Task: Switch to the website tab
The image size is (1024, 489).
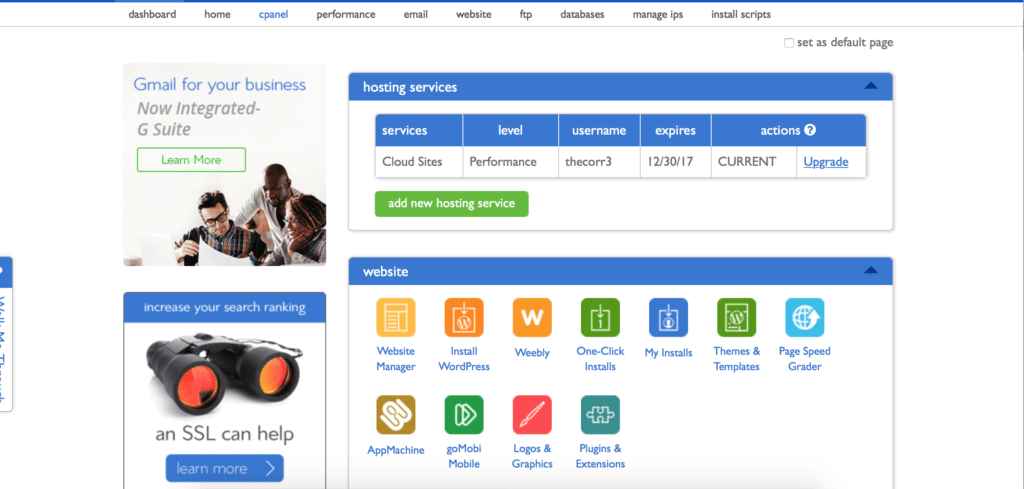Action: click(473, 14)
